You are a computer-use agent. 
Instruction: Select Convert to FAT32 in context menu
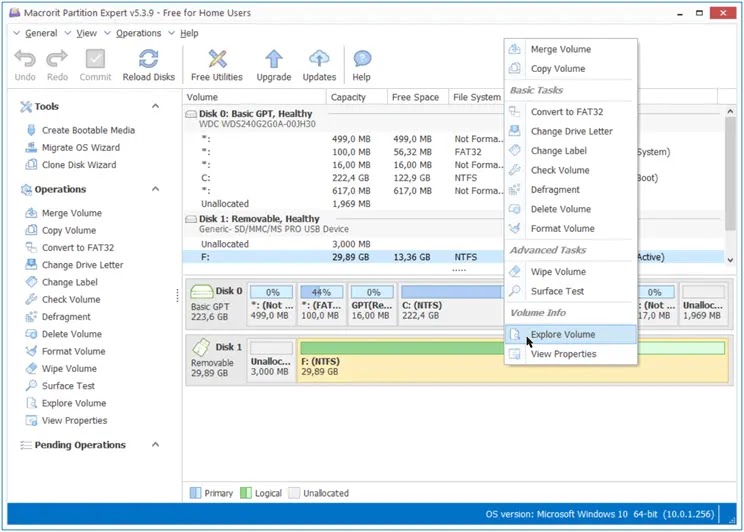point(571,112)
